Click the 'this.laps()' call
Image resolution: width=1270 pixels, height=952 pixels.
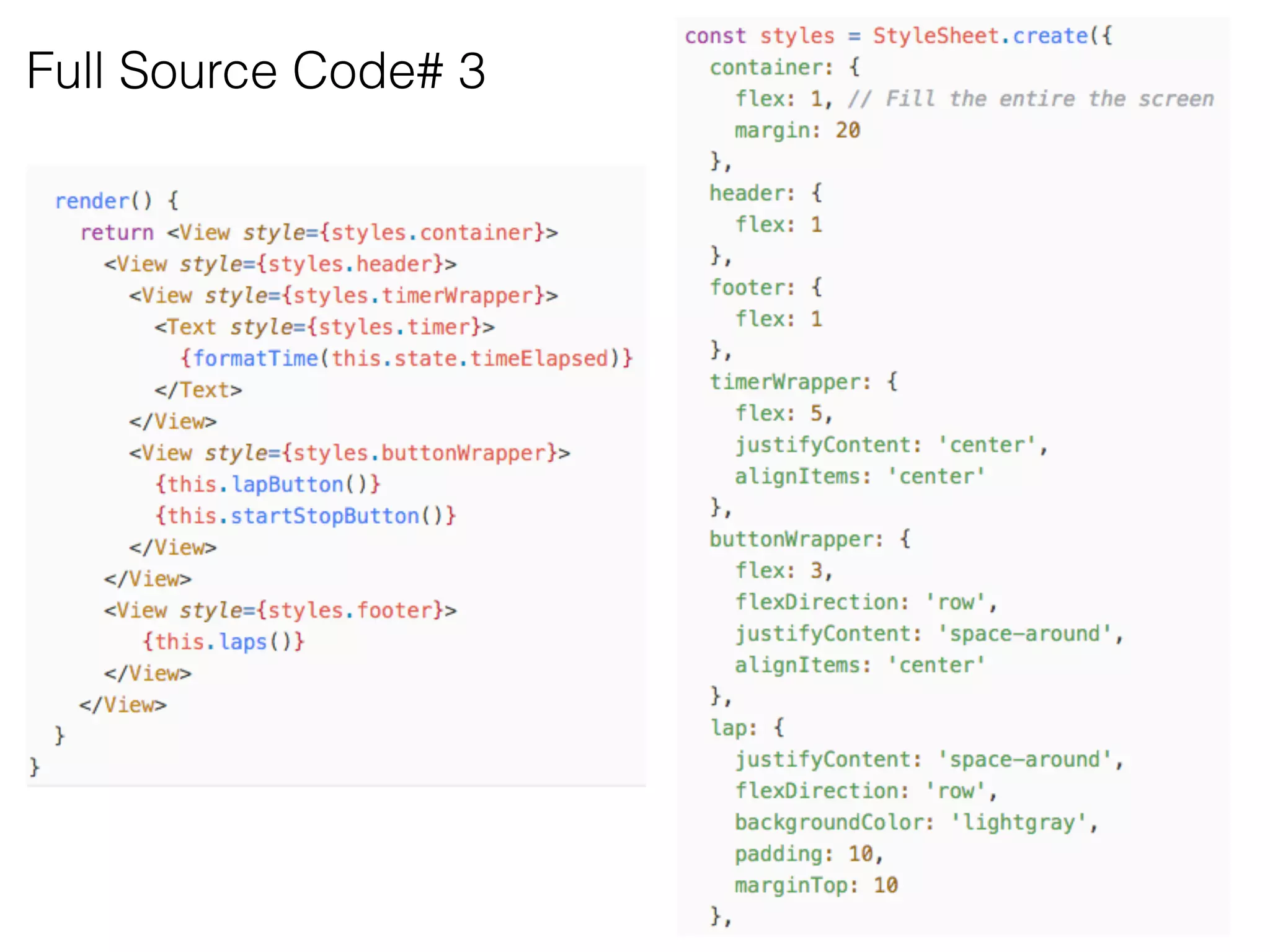[223, 641]
